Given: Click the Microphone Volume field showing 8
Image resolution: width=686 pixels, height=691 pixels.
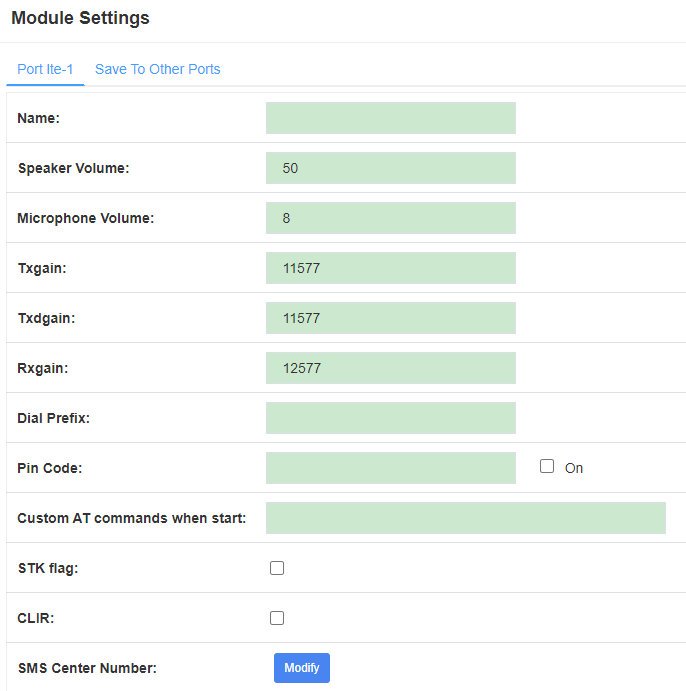Looking at the screenshot, I should click(391, 218).
